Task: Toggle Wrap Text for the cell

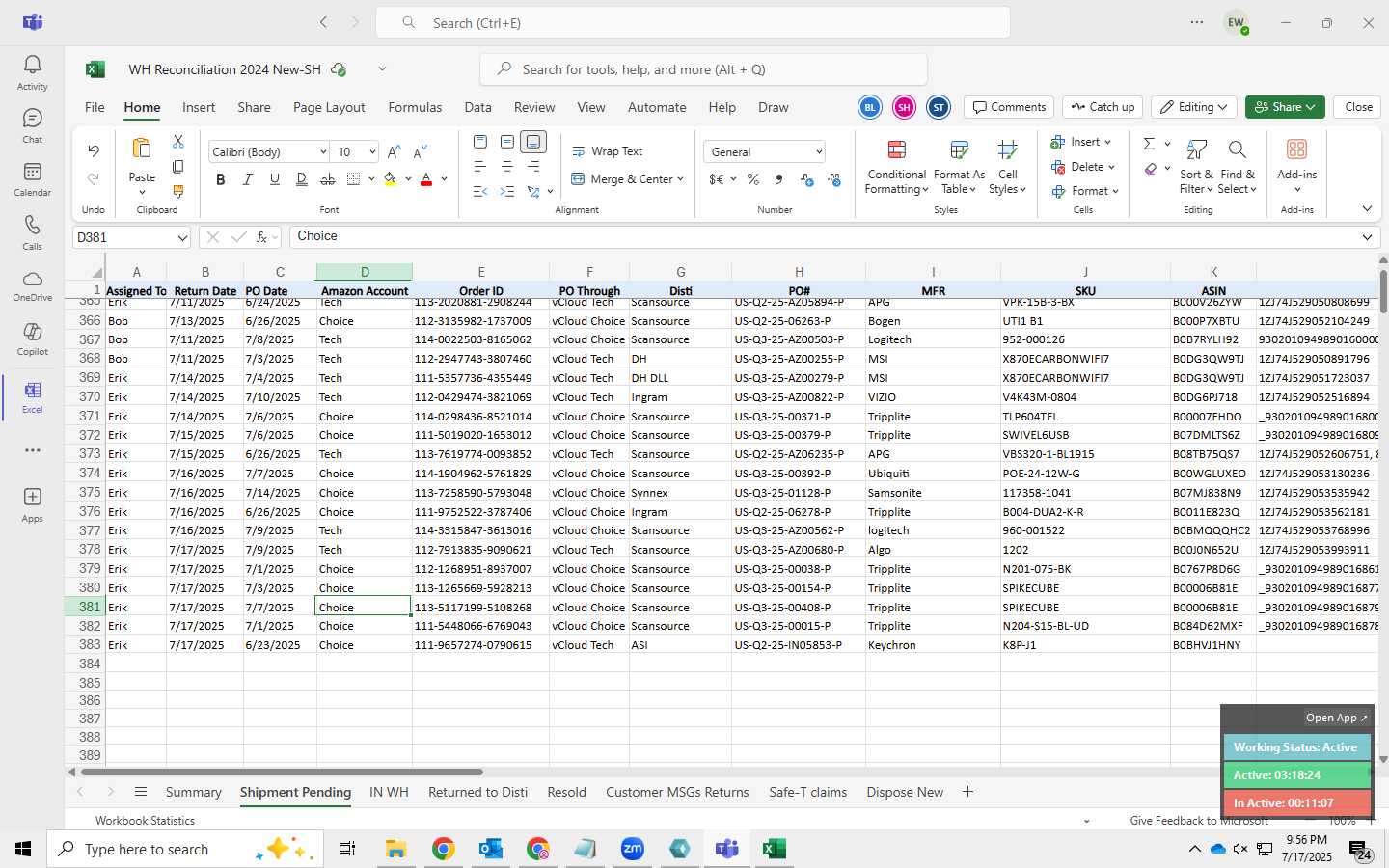Action: pyautogui.click(x=607, y=151)
